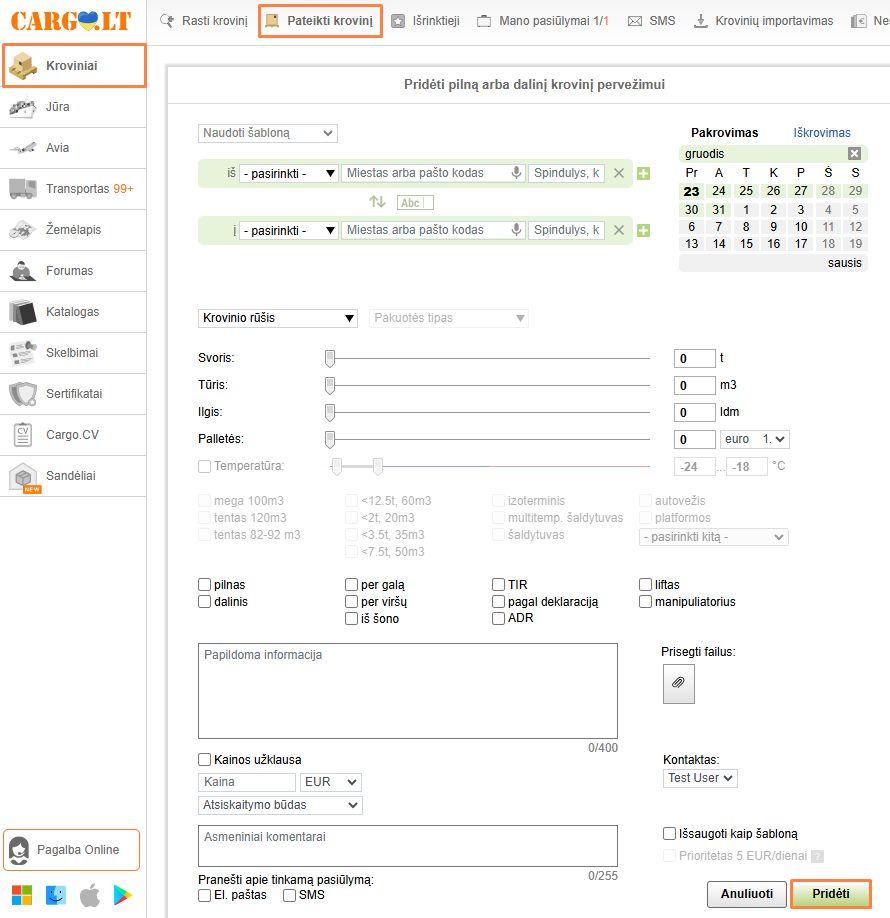The width and height of the screenshot is (890, 918).
Task: Open the Naudoti šabloną dropdown
Action: click(x=268, y=133)
